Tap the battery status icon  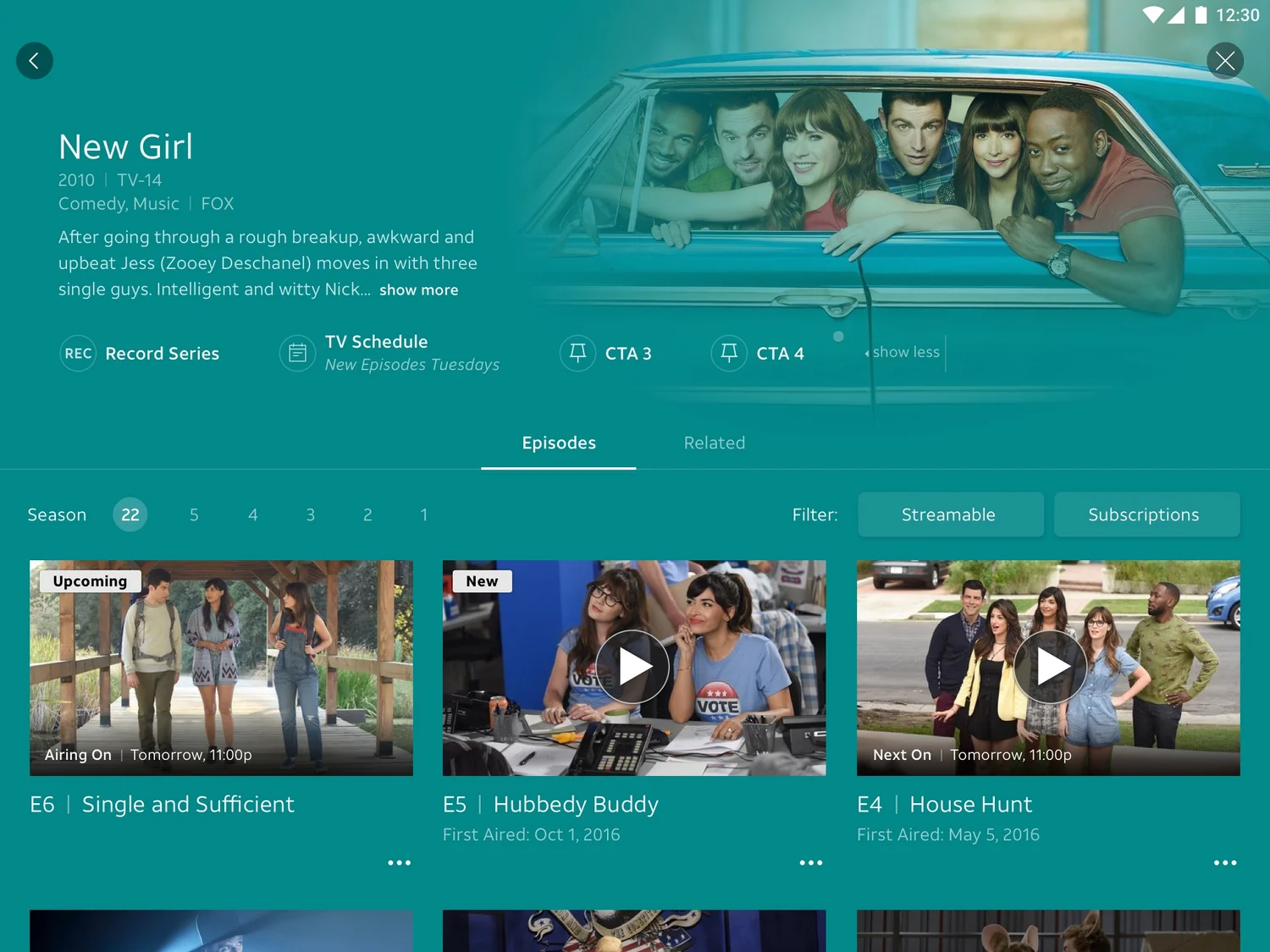(x=1201, y=14)
